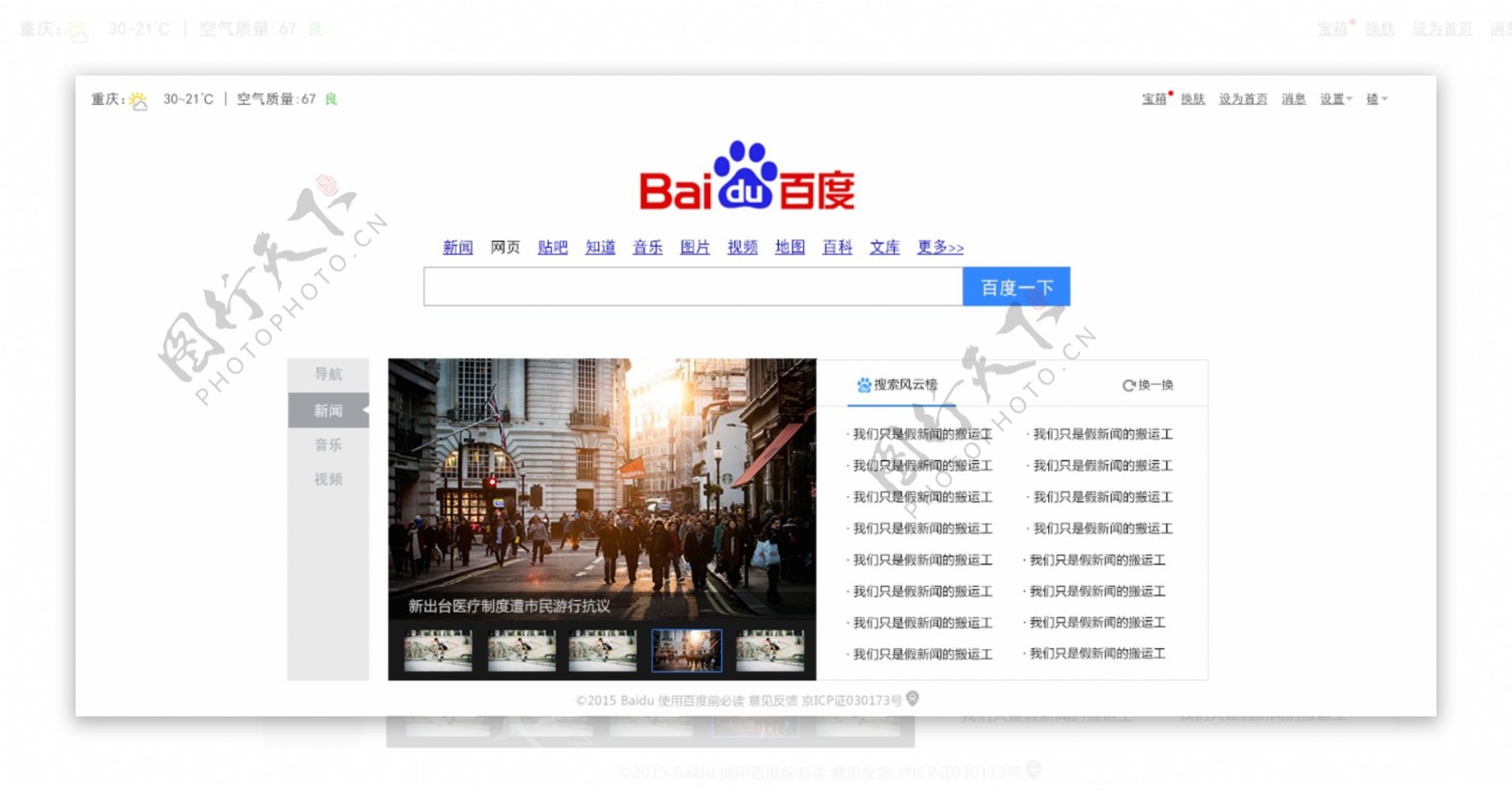This screenshot has width=1512, height=792.
Task: Click the Baidu search input box
Action: (693, 286)
